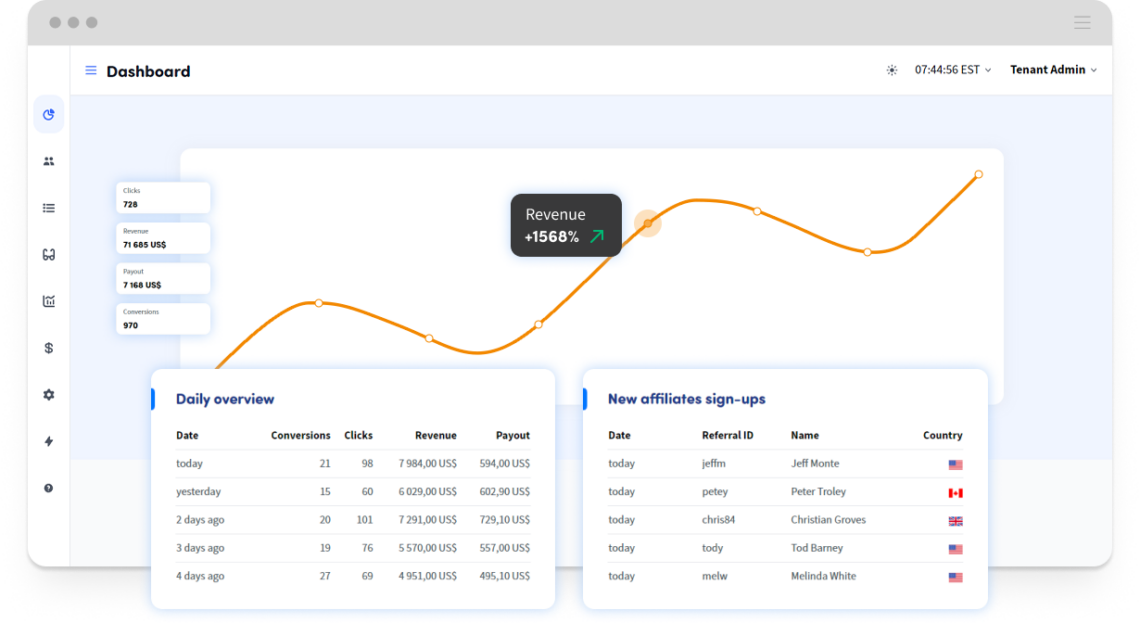
Task: Click the lightning bolt sidebar icon
Action: 48,441
